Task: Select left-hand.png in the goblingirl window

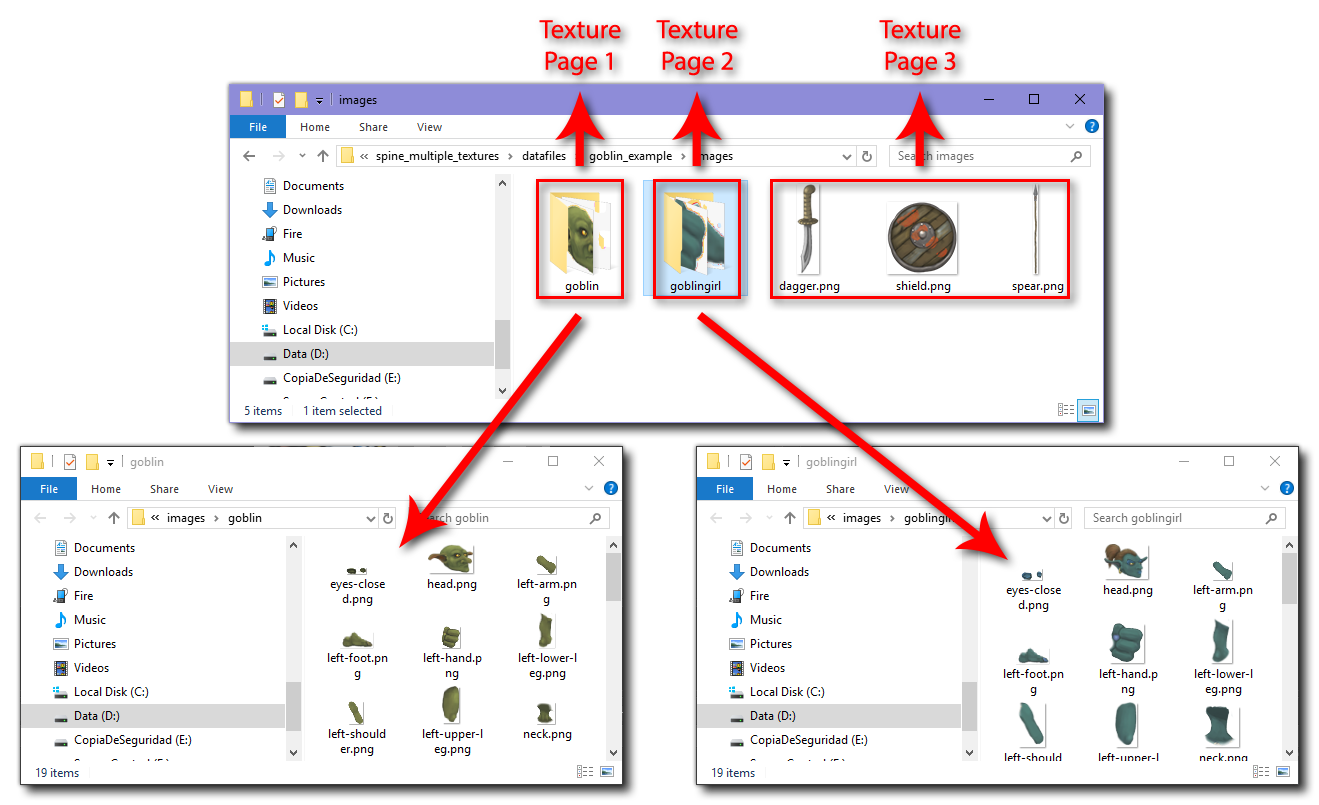Action: tap(1128, 660)
